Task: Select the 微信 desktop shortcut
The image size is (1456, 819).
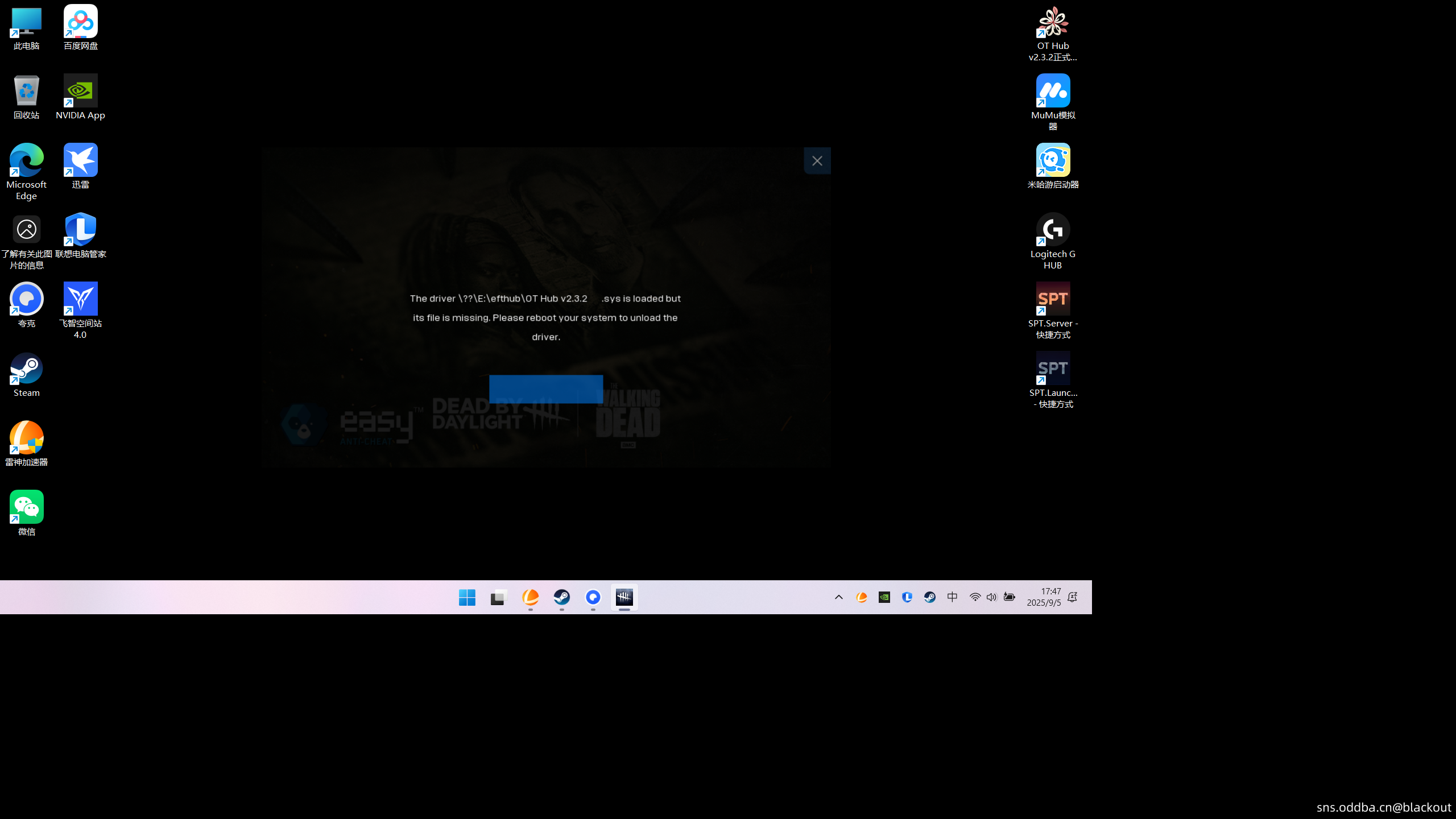Action: click(x=26, y=514)
